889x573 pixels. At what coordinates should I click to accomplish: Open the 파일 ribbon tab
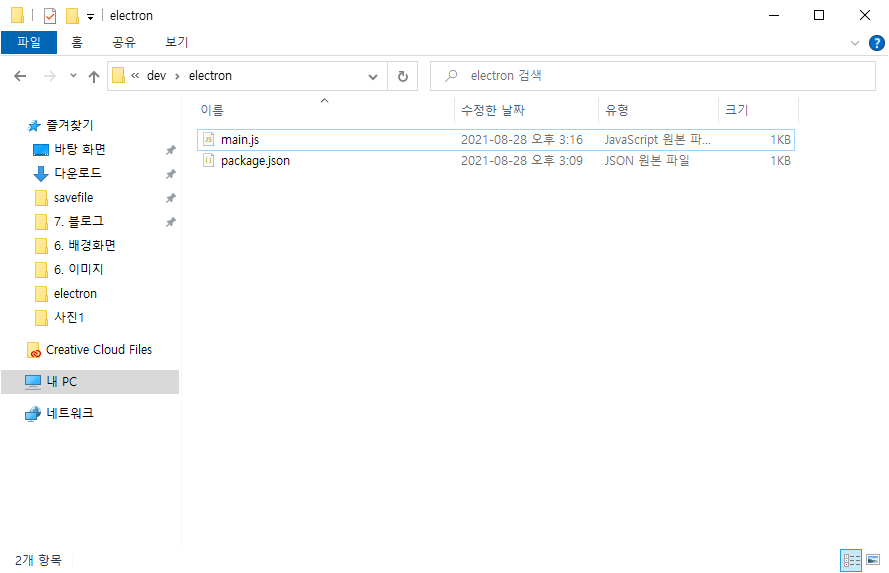(x=29, y=43)
